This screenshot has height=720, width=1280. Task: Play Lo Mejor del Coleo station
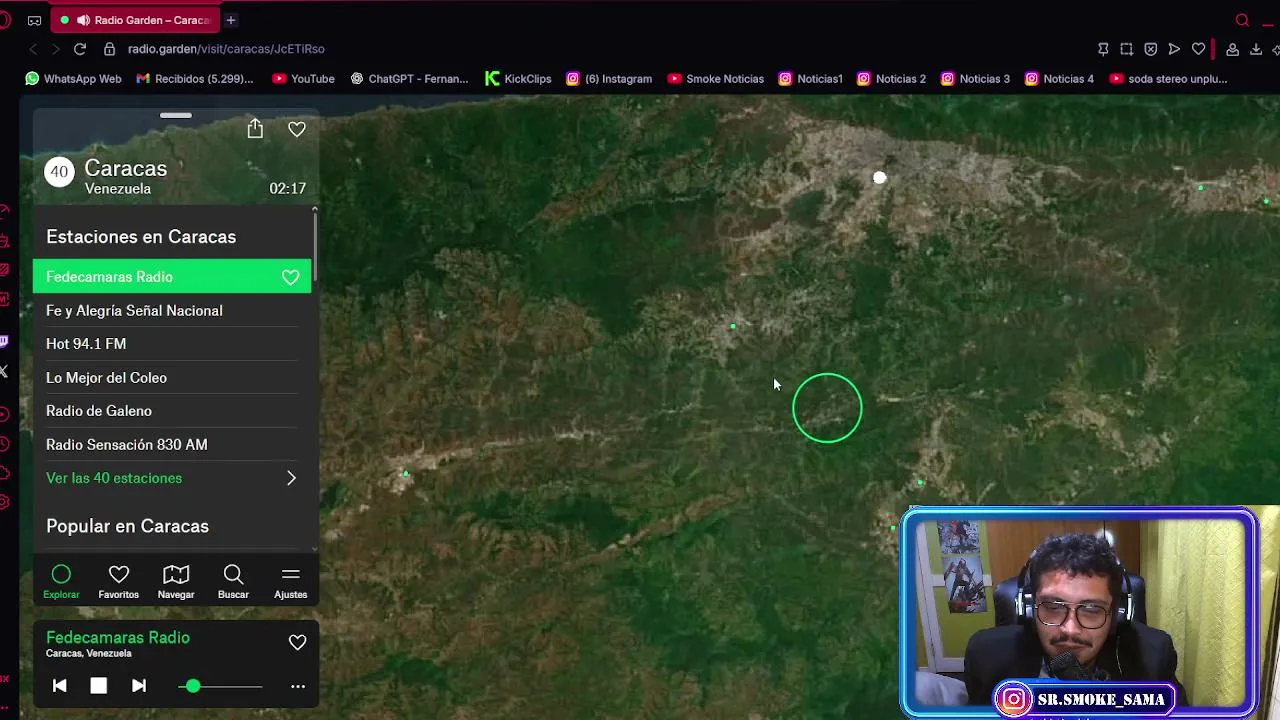click(x=172, y=378)
